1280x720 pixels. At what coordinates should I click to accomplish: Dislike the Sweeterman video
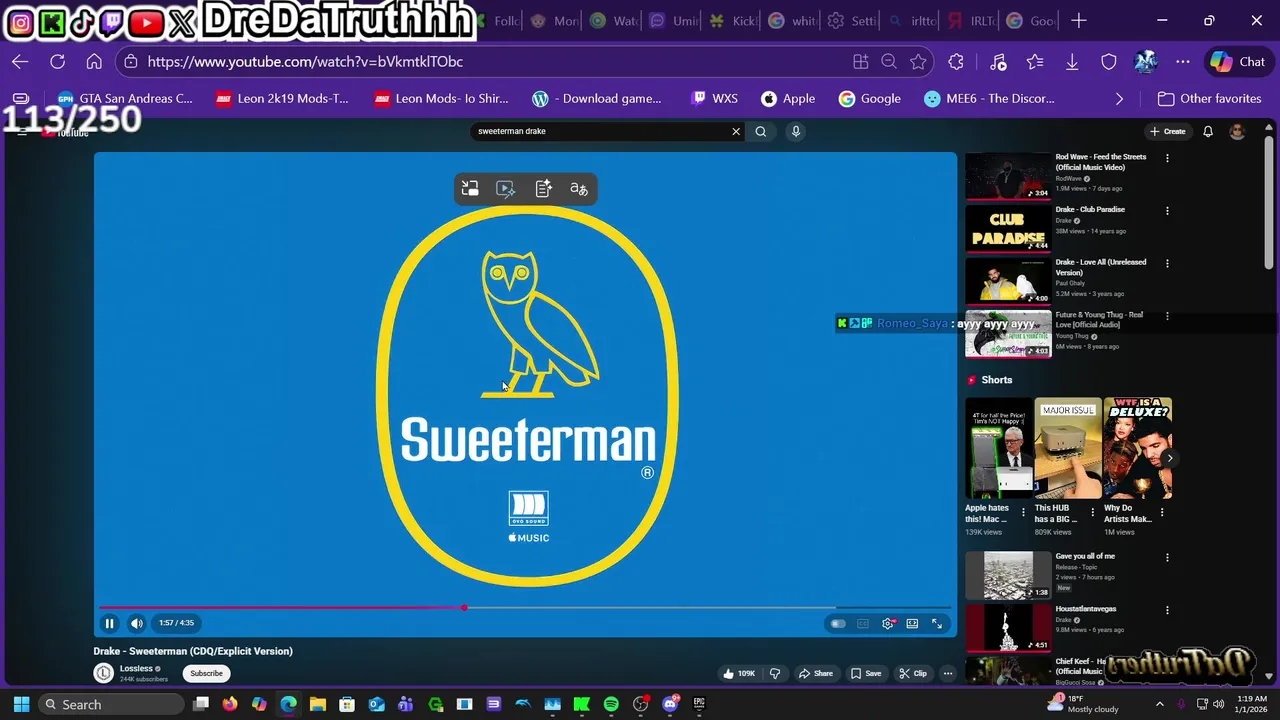click(775, 673)
